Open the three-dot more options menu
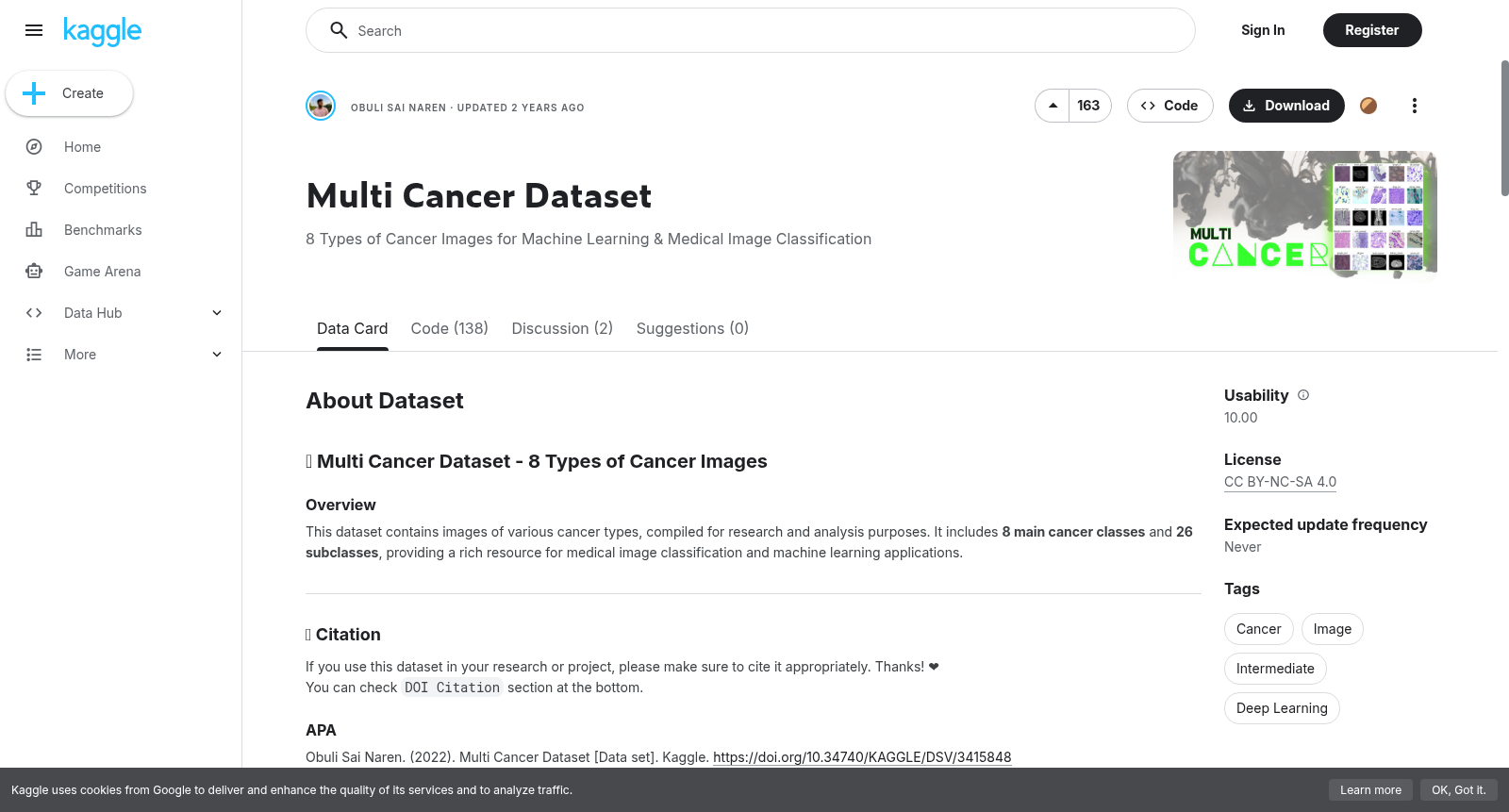This screenshot has width=1509, height=812. coord(1414,106)
